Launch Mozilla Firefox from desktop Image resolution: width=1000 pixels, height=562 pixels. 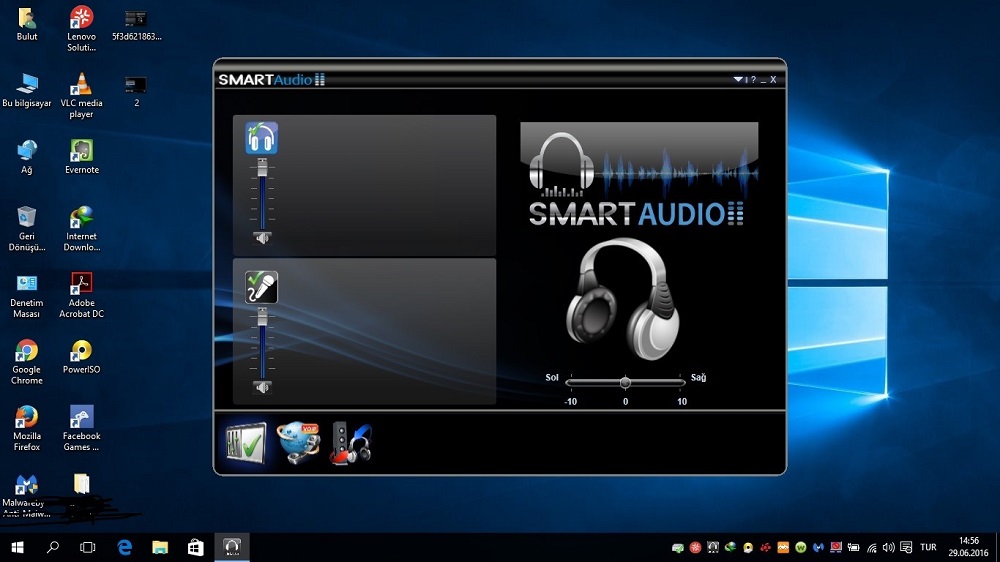click(x=27, y=429)
